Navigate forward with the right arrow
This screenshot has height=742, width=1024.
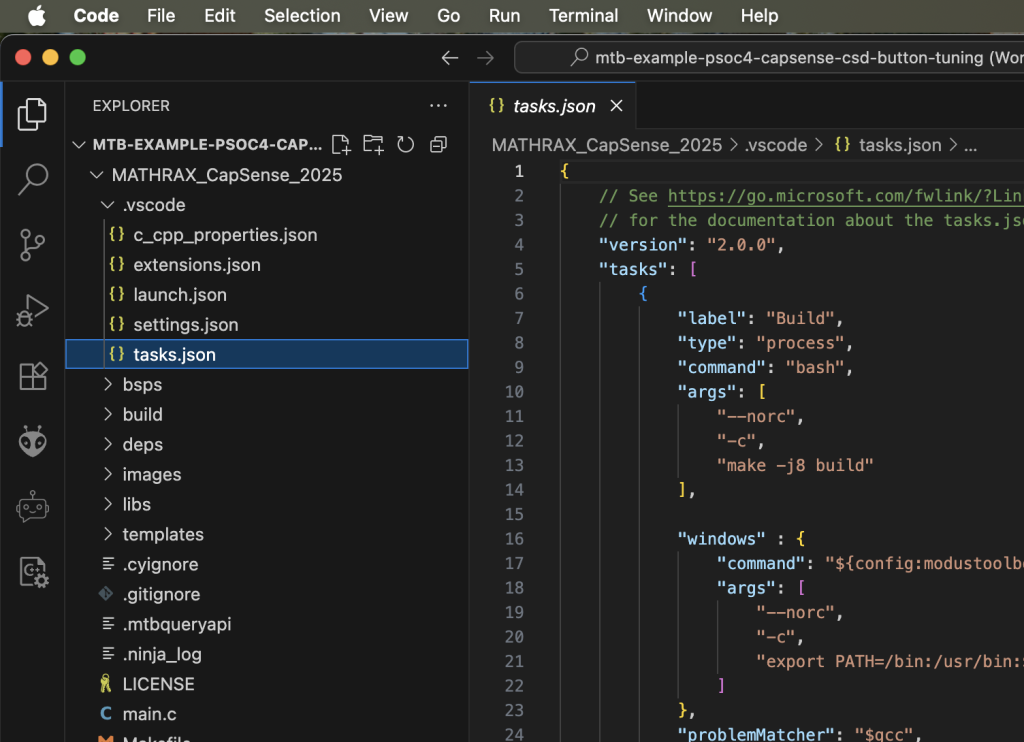point(485,58)
